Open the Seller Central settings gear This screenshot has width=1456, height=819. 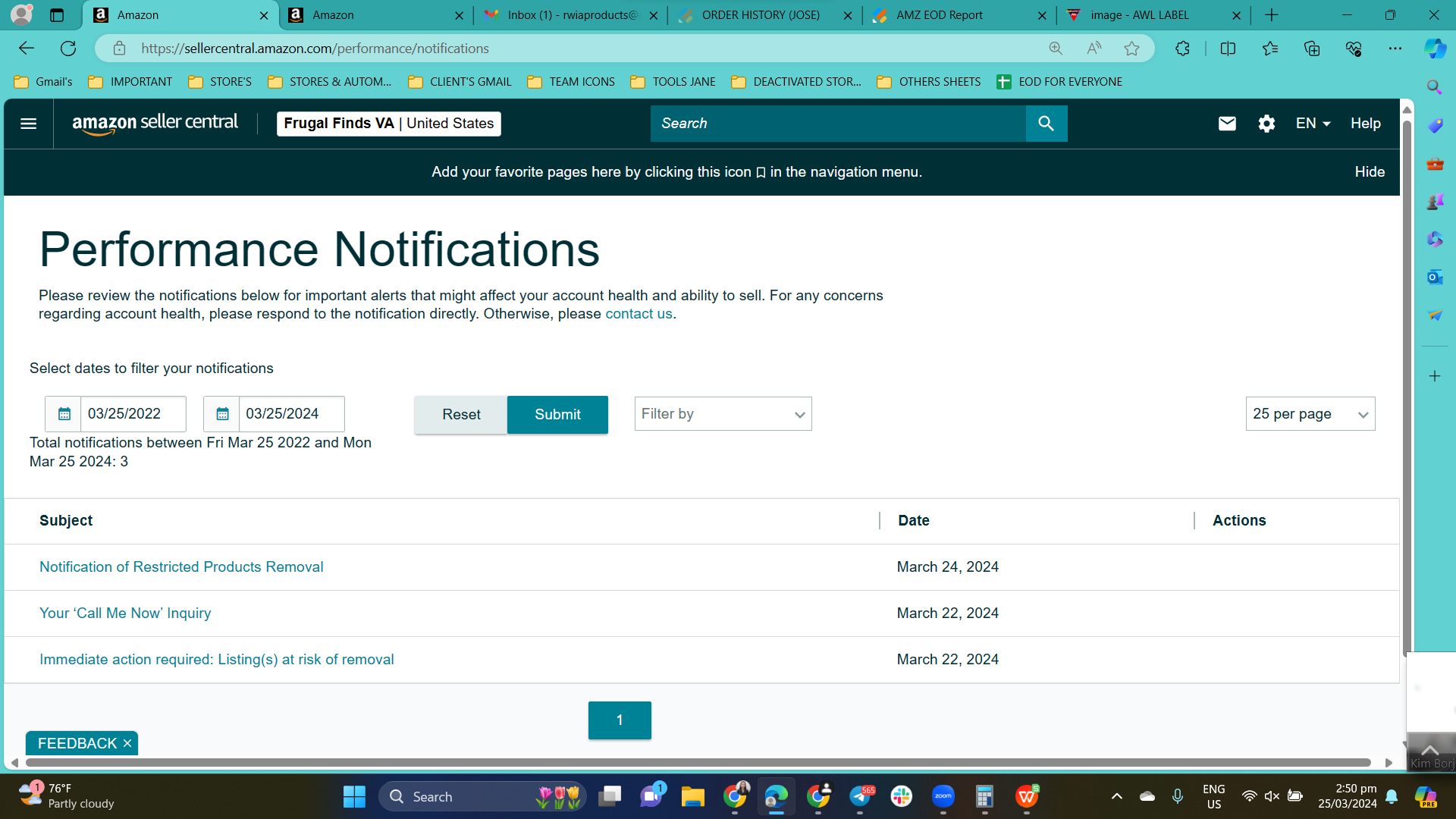coord(1266,124)
